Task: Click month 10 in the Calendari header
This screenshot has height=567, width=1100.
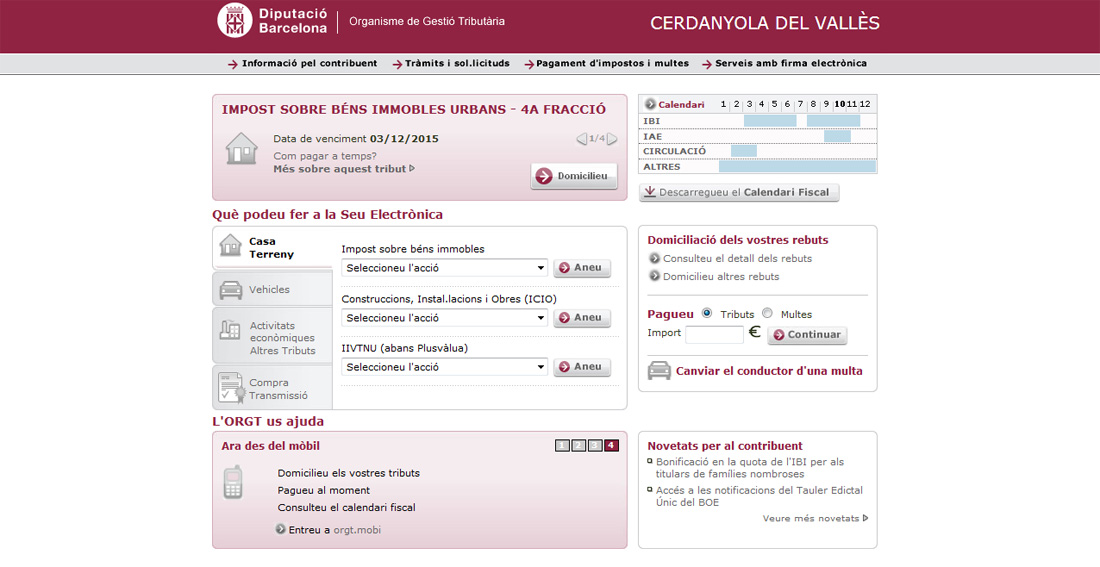Action: coord(840,104)
